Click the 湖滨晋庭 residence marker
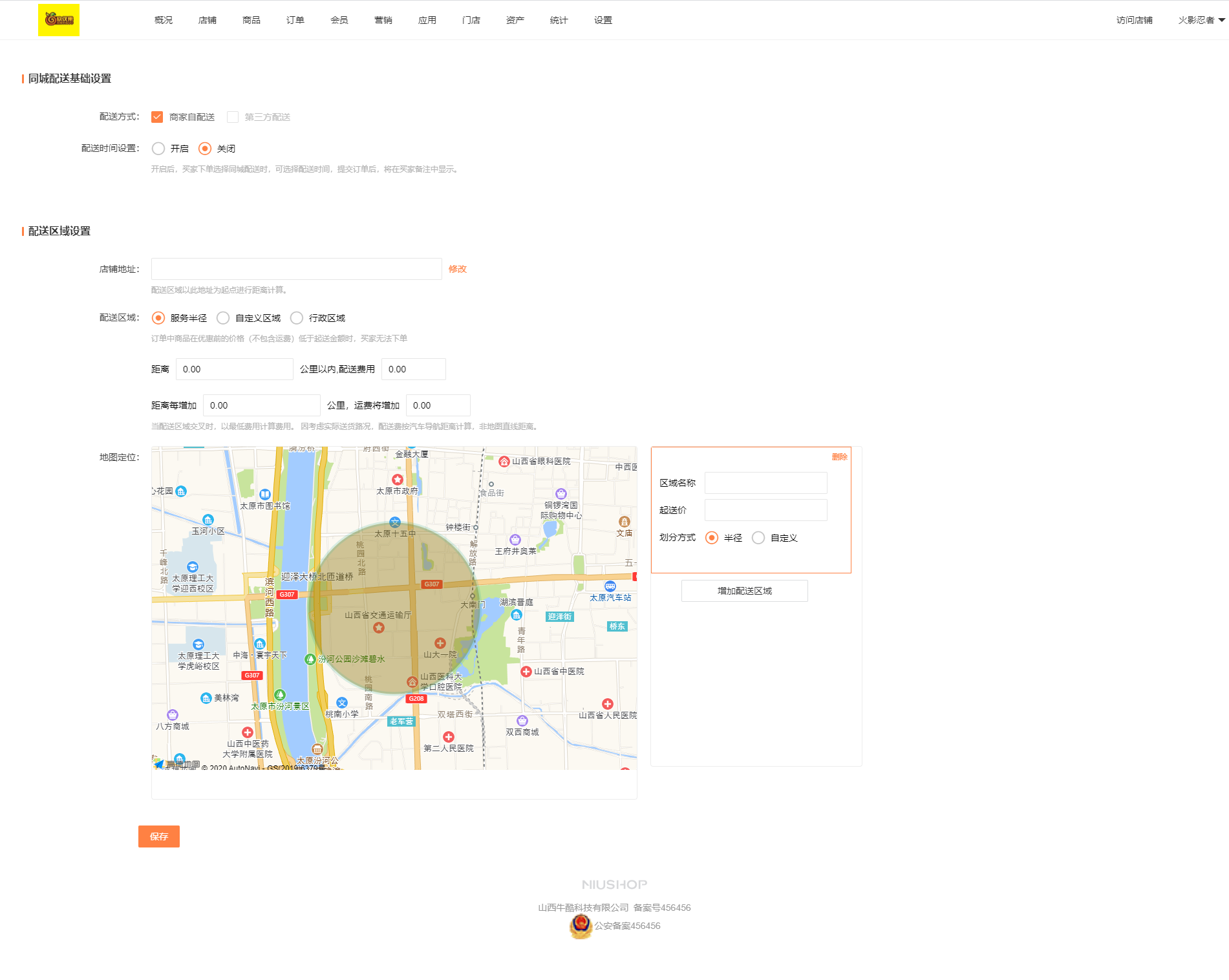This screenshot has width=1229, height=980. (x=517, y=615)
